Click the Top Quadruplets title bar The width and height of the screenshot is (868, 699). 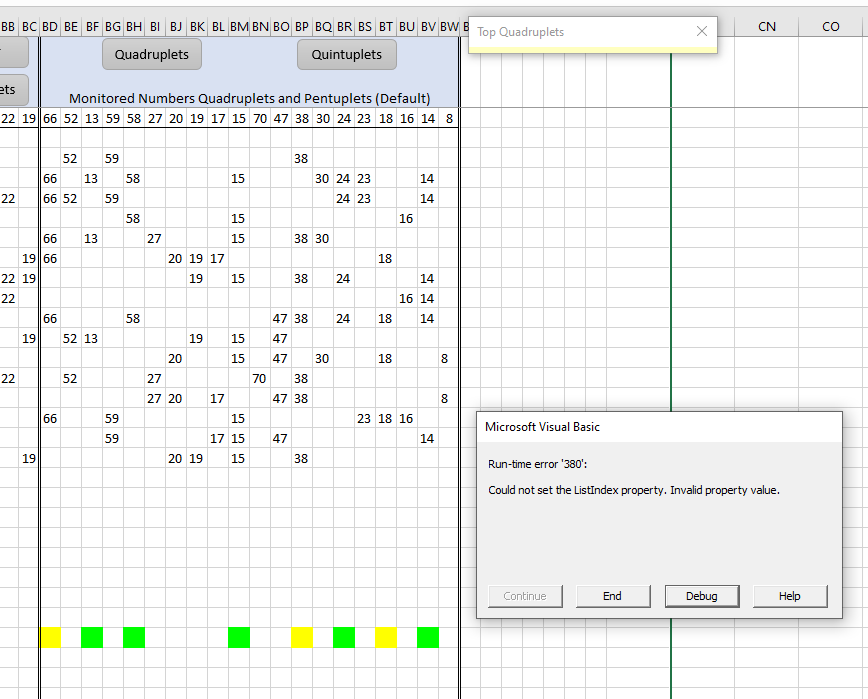[x=560, y=31]
